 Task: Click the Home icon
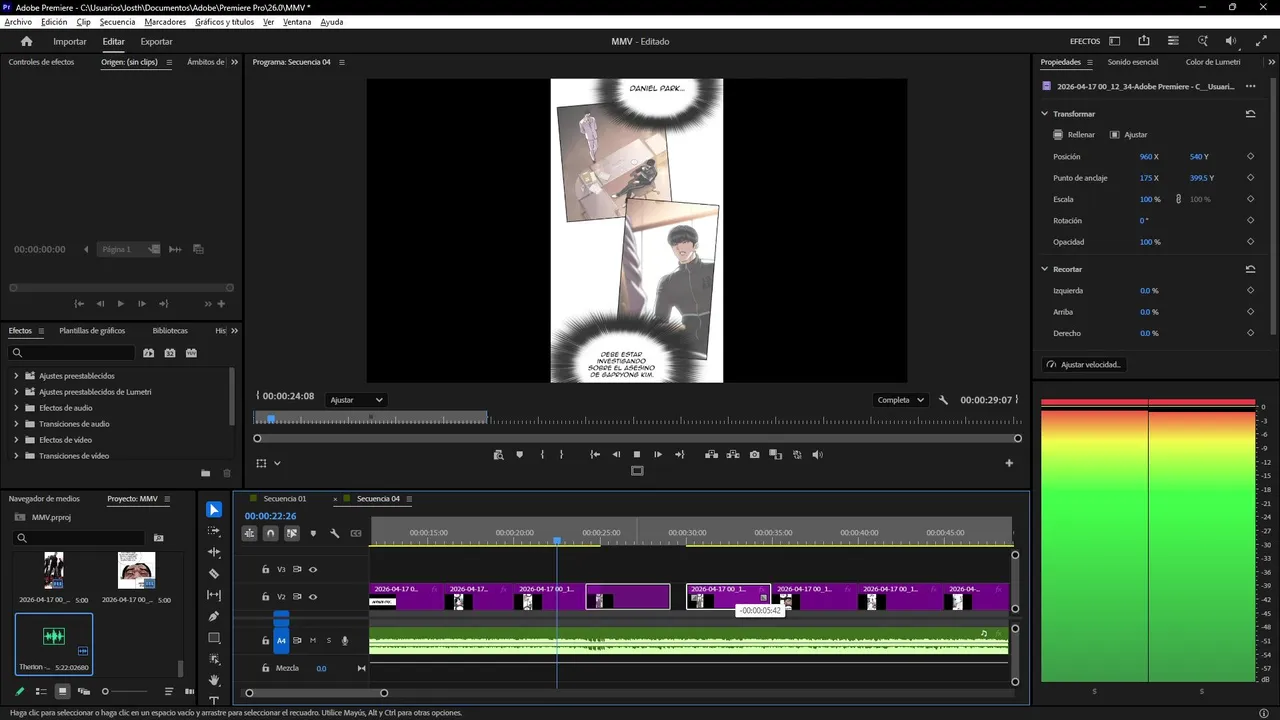(27, 41)
